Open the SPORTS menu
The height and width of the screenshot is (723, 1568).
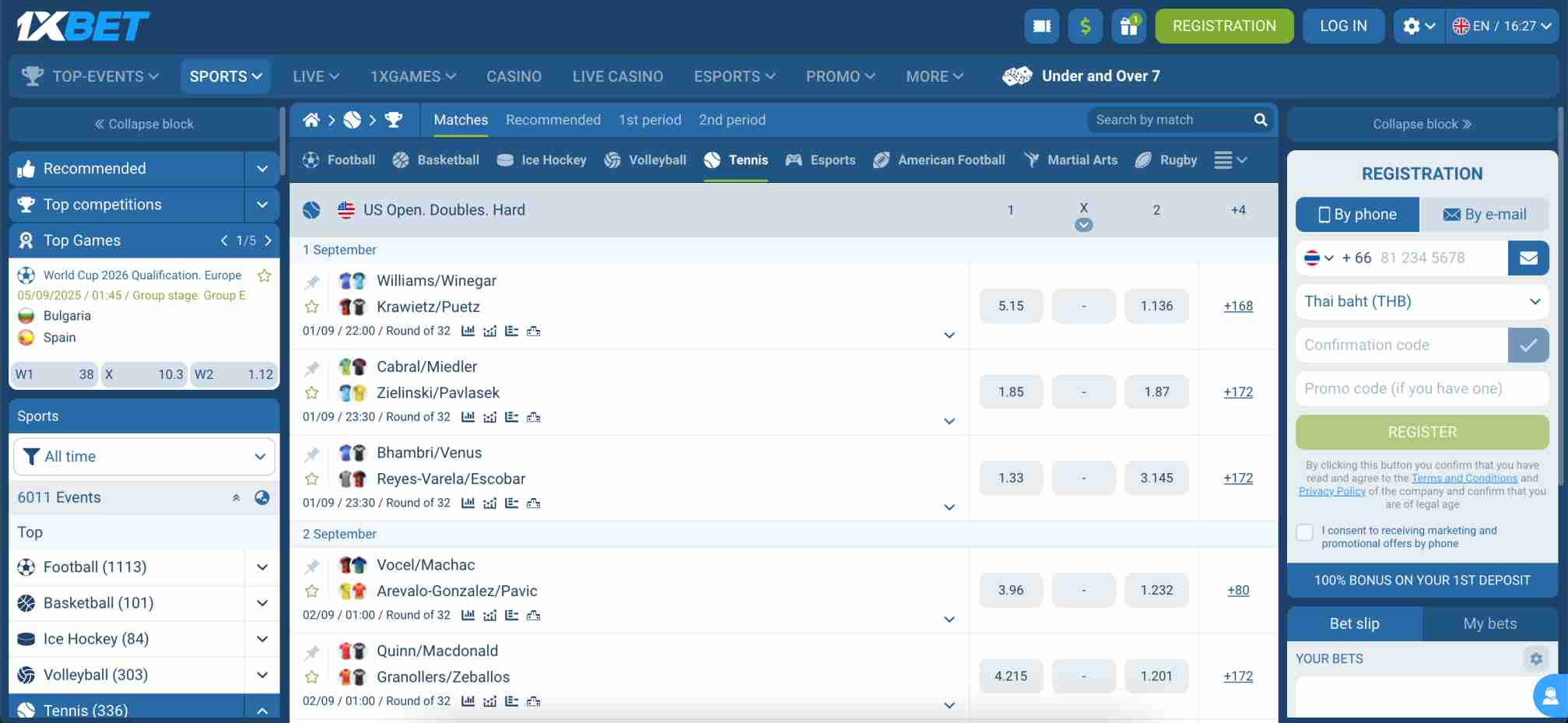coord(226,76)
